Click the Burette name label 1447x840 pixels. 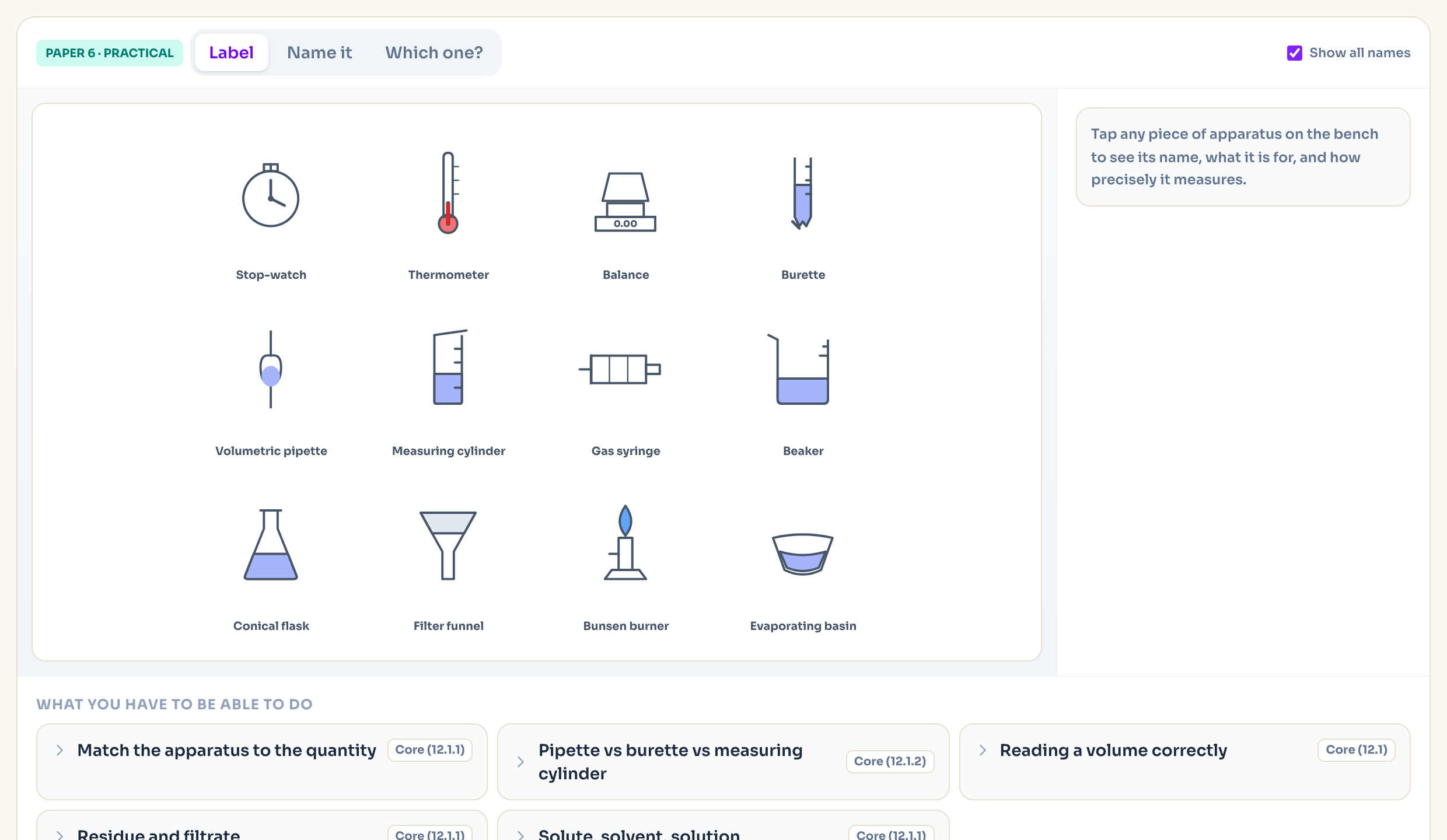[803, 275]
